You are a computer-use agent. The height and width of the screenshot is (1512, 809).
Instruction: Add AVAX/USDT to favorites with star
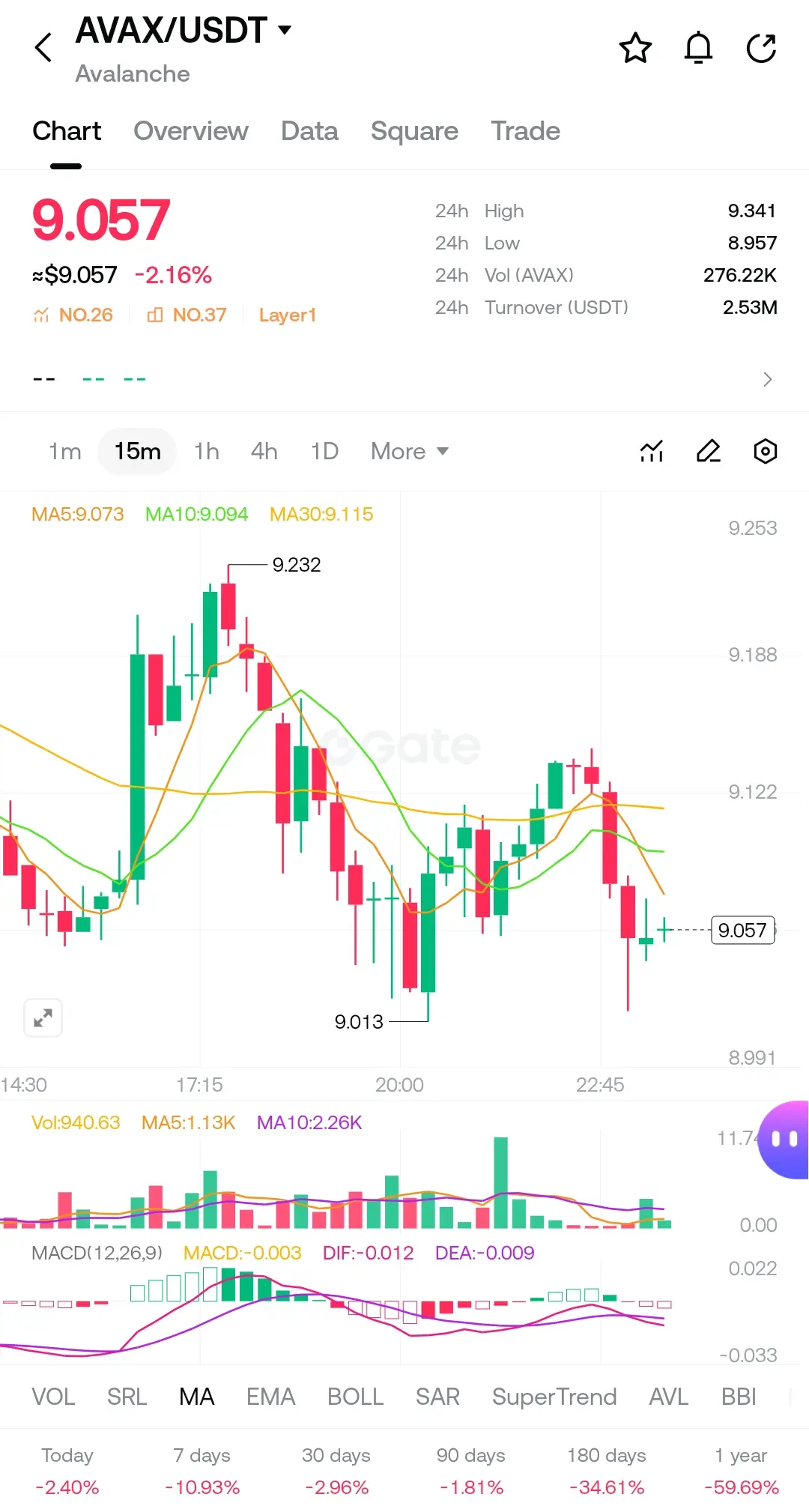635,48
